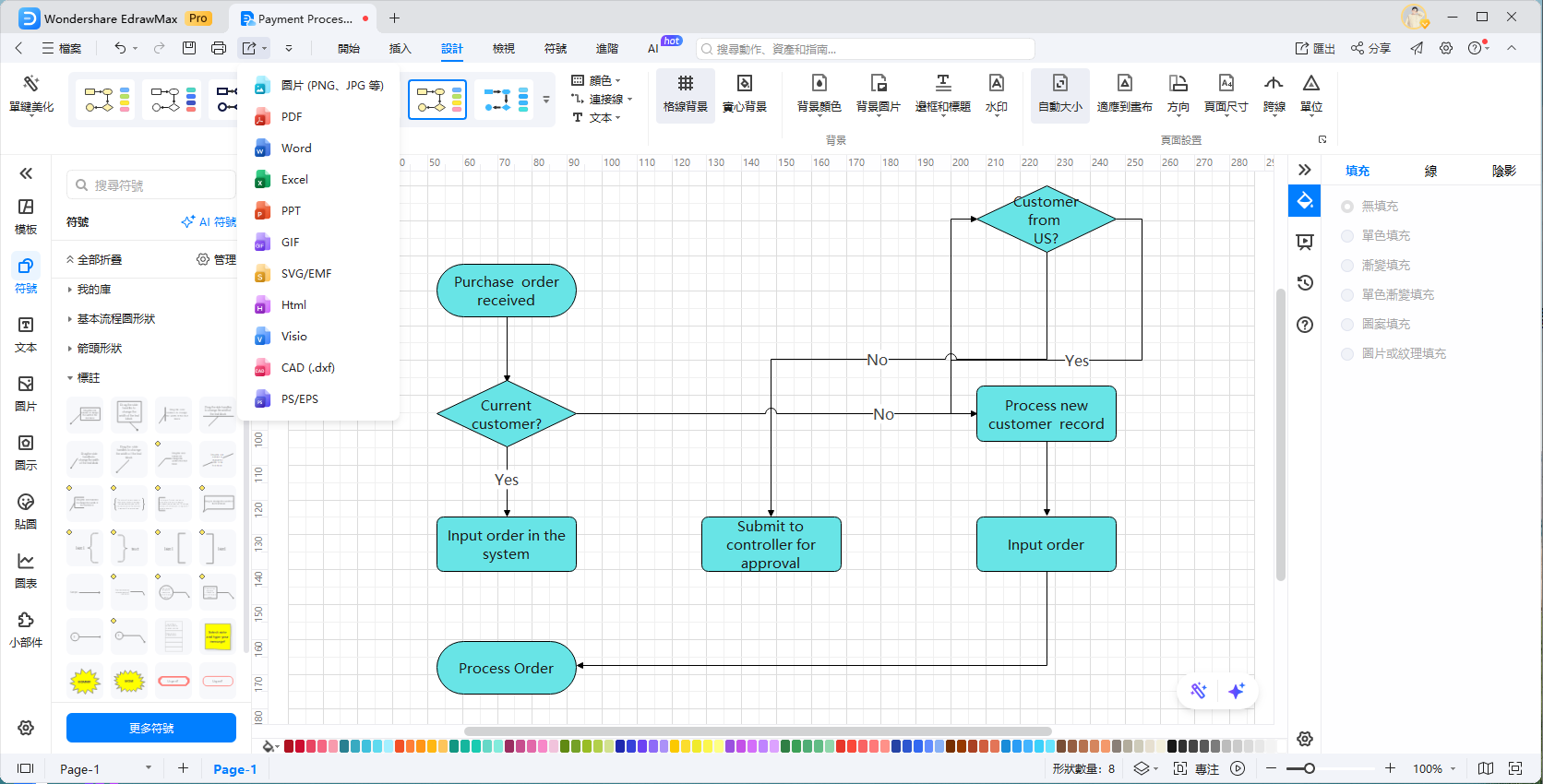Click the presentation icon in right sidebar
Image resolution: width=1543 pixels, height=784 pixels.
1305,242
